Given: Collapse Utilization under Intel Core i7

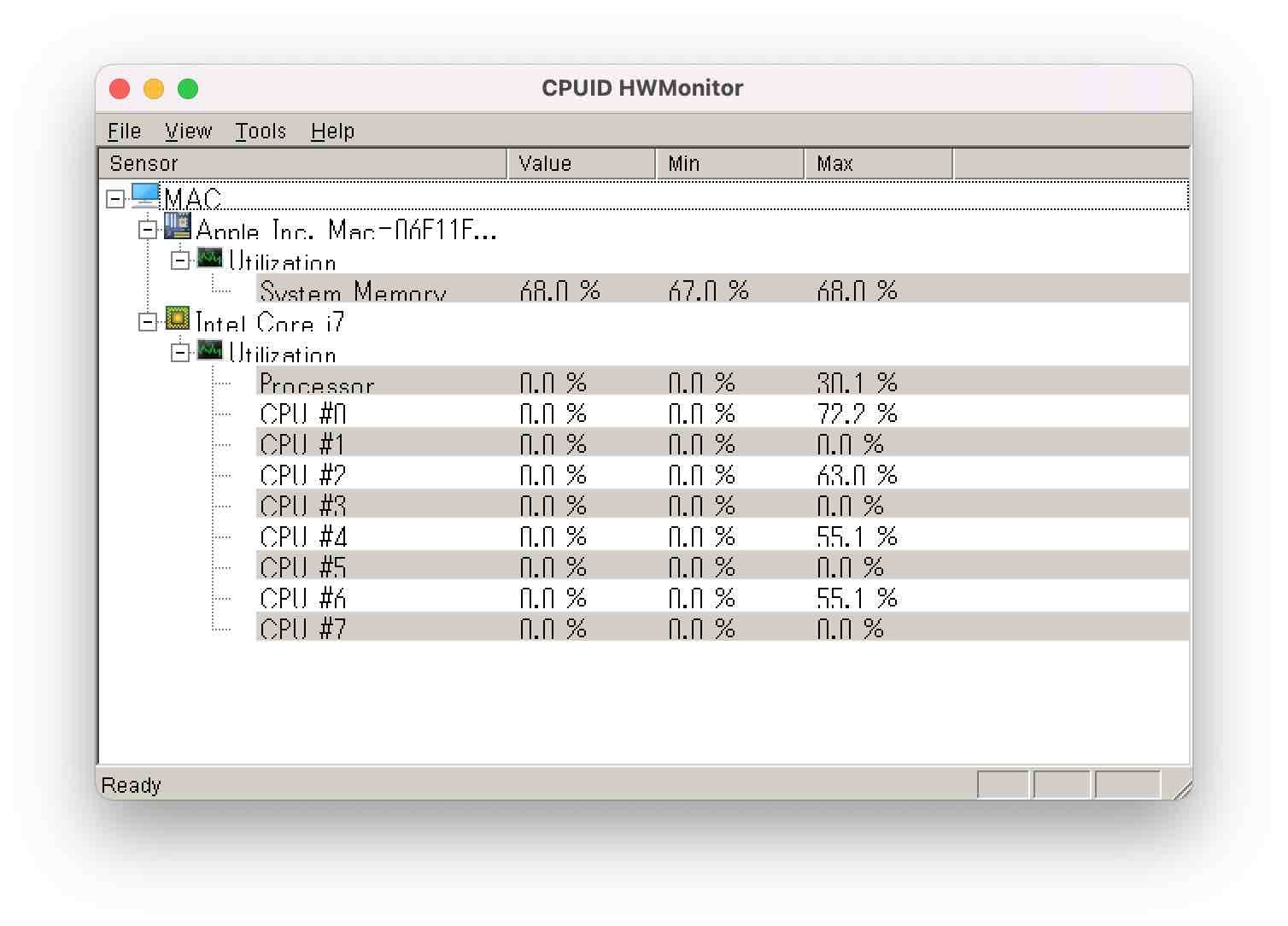Looking at the screenshot, I should coord(180,353).
